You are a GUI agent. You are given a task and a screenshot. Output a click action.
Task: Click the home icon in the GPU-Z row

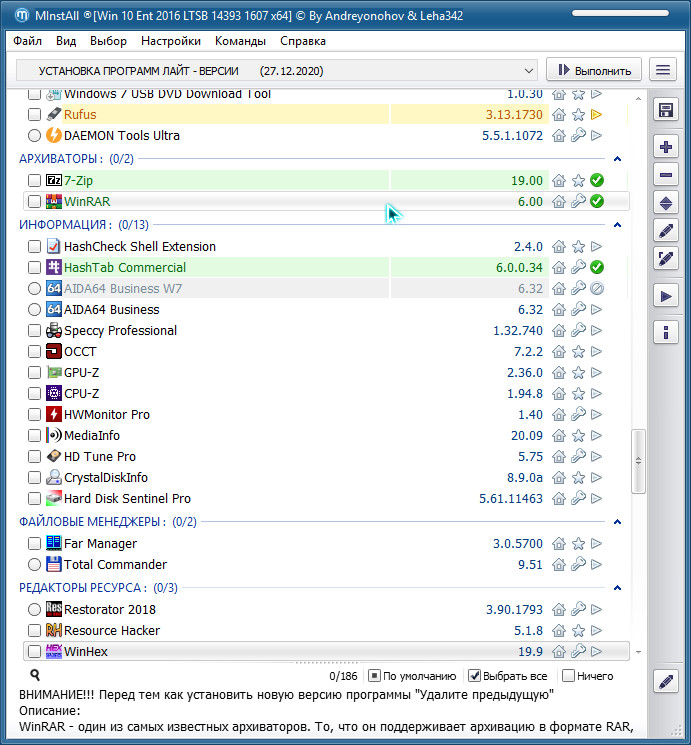[x=559, y=372]
